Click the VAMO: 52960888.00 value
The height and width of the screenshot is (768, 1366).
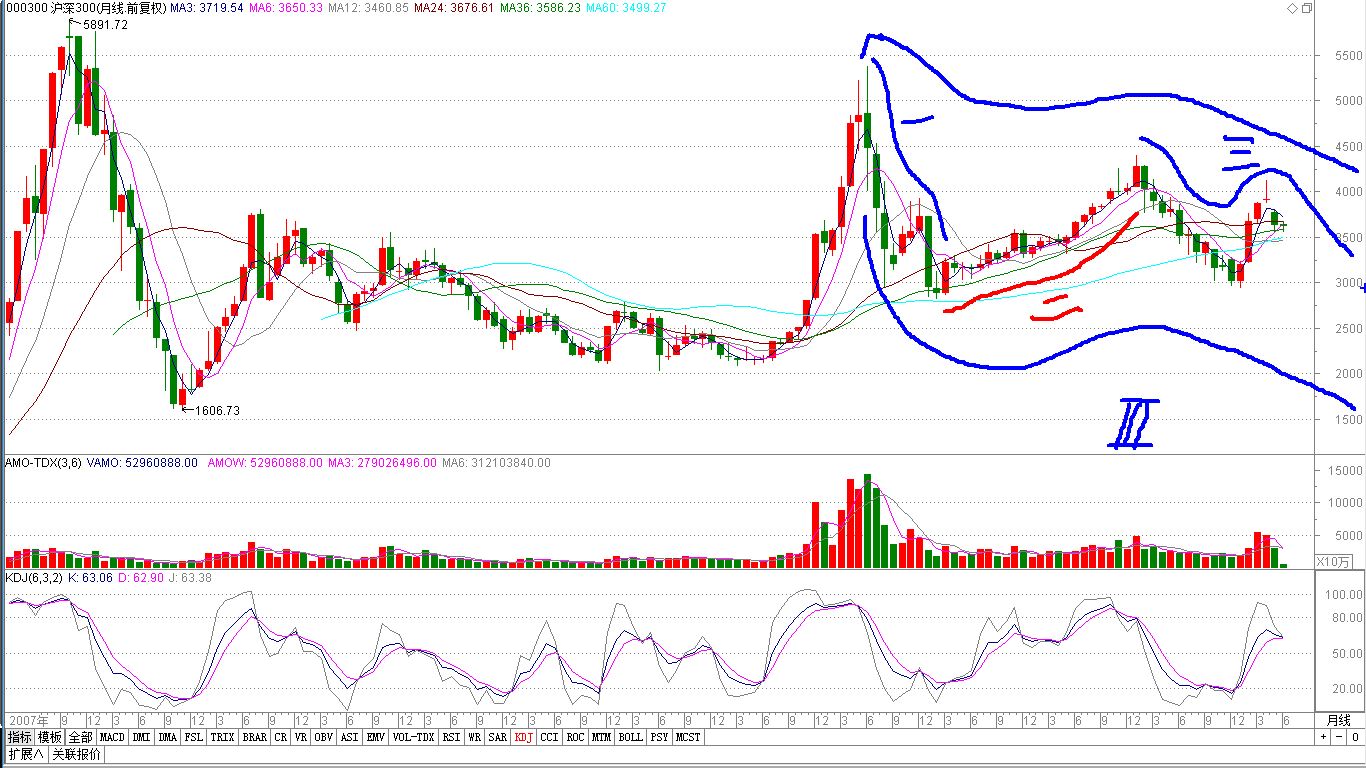pyautogui.click(x=142, y=463)
